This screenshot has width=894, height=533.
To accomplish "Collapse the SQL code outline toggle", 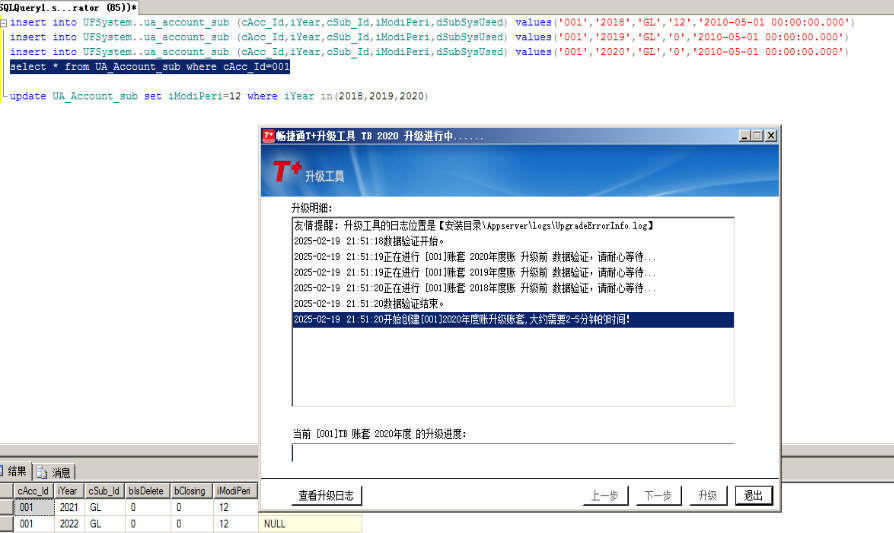I will 3,23.
